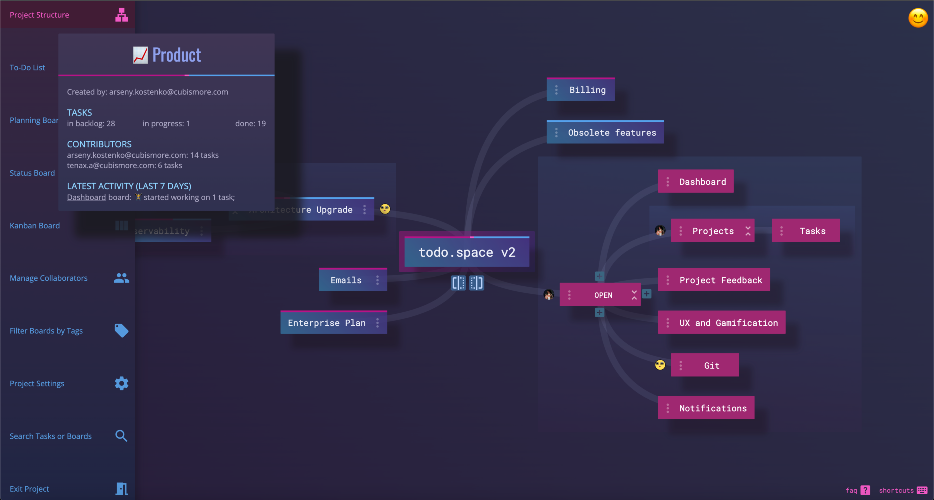This screenshot has height=500, width=934.
Task: Click the 'done: 19' text
Action: [x=251, y=123]
